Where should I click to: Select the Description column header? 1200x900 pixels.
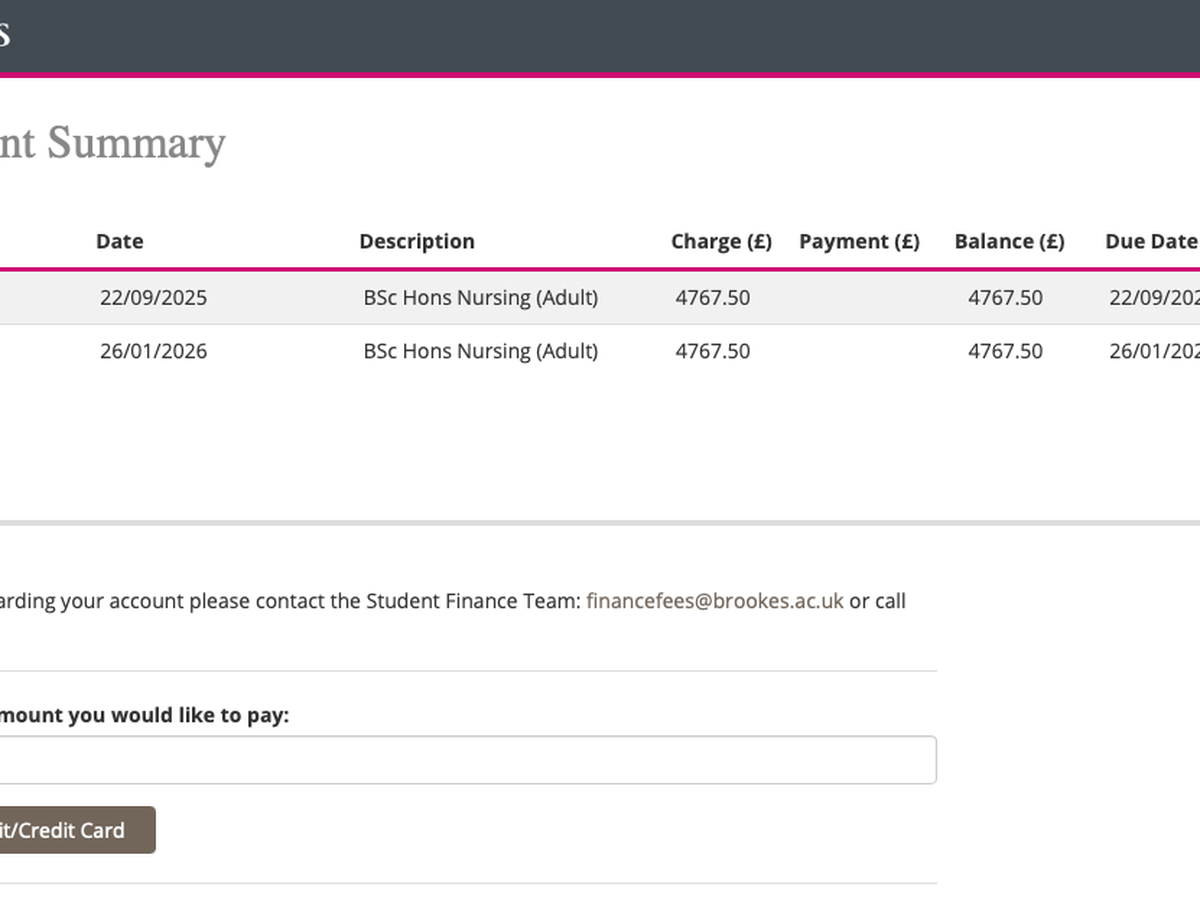[417, 241]
